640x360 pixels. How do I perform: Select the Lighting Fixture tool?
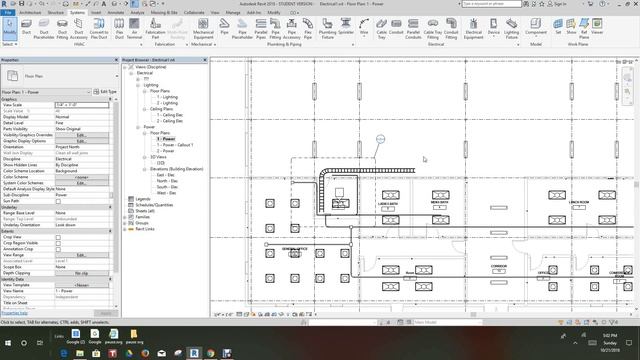pyautogui.click(x=511, y=29)
